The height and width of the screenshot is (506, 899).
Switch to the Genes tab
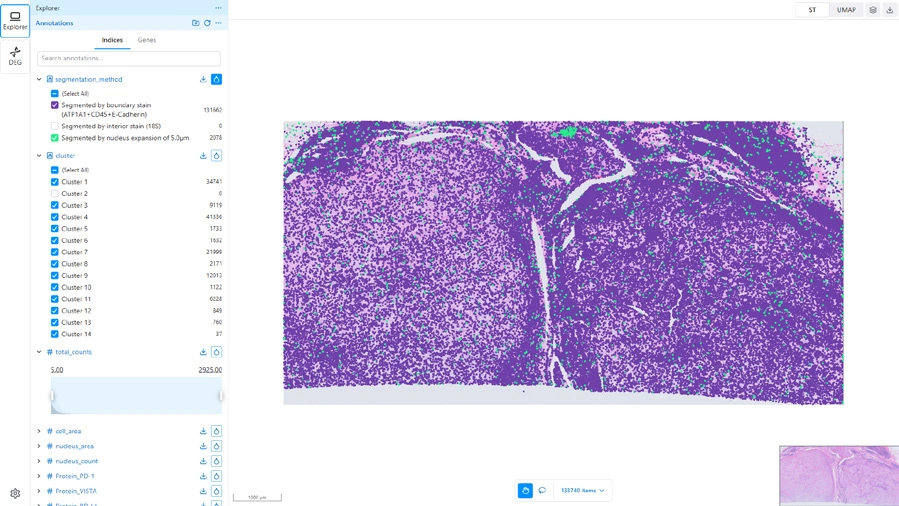tap(147, 40)
